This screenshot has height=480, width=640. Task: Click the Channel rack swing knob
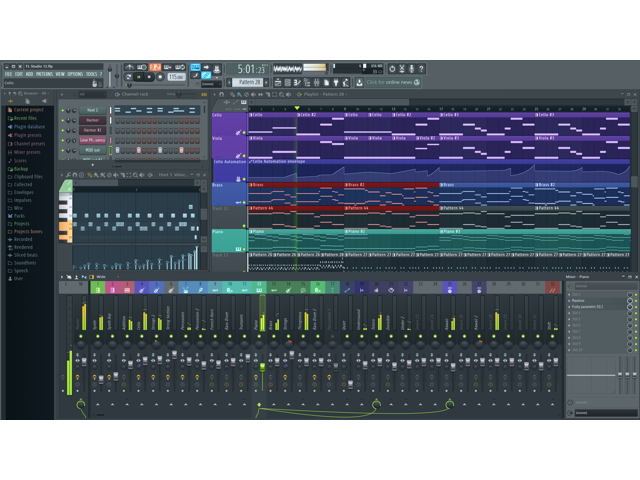178,94
